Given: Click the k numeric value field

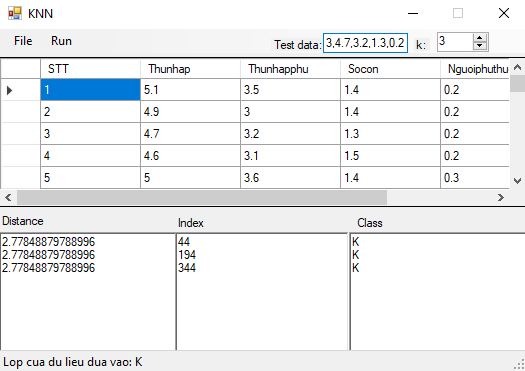Looking at the screenshot, I should point(455,42).
